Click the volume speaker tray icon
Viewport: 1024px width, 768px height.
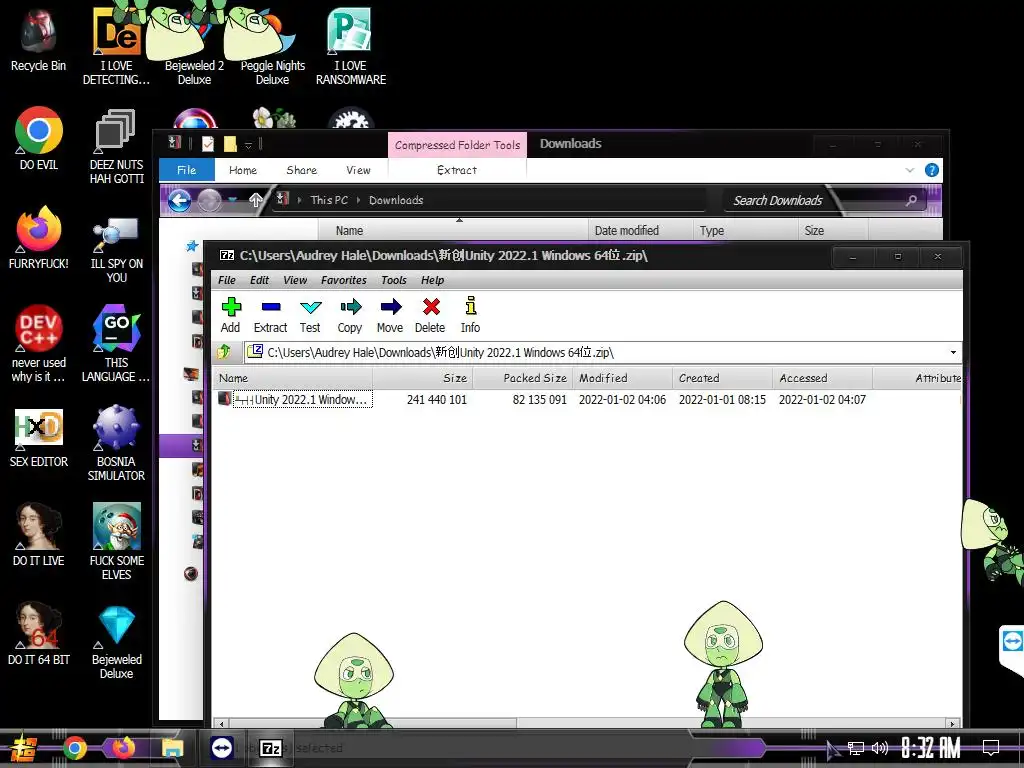880,748
